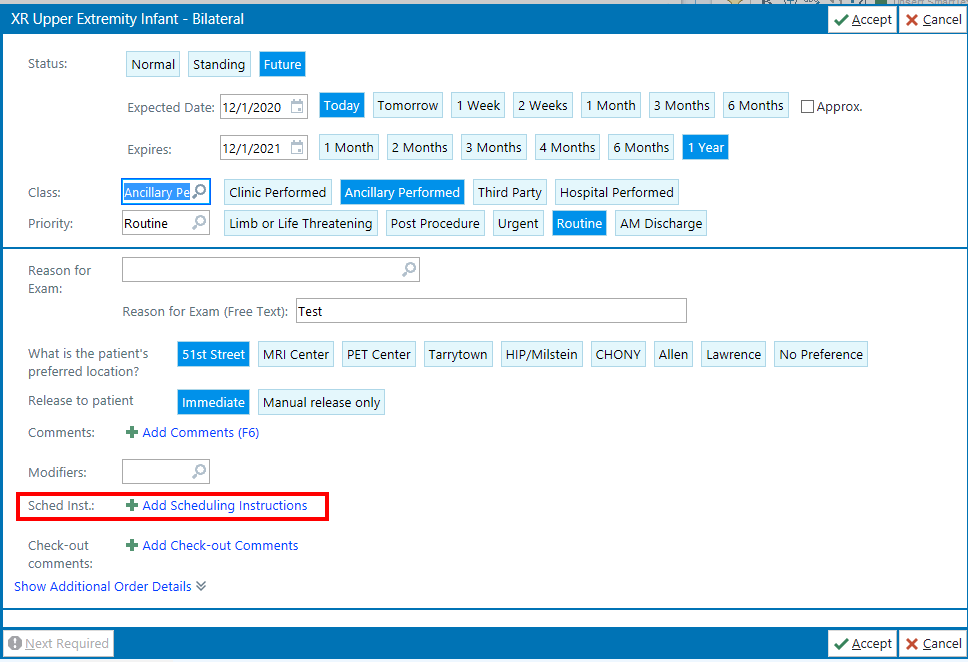Select Lawrence as preferred location
The image size is (968, 662).
tap(733, 354)
